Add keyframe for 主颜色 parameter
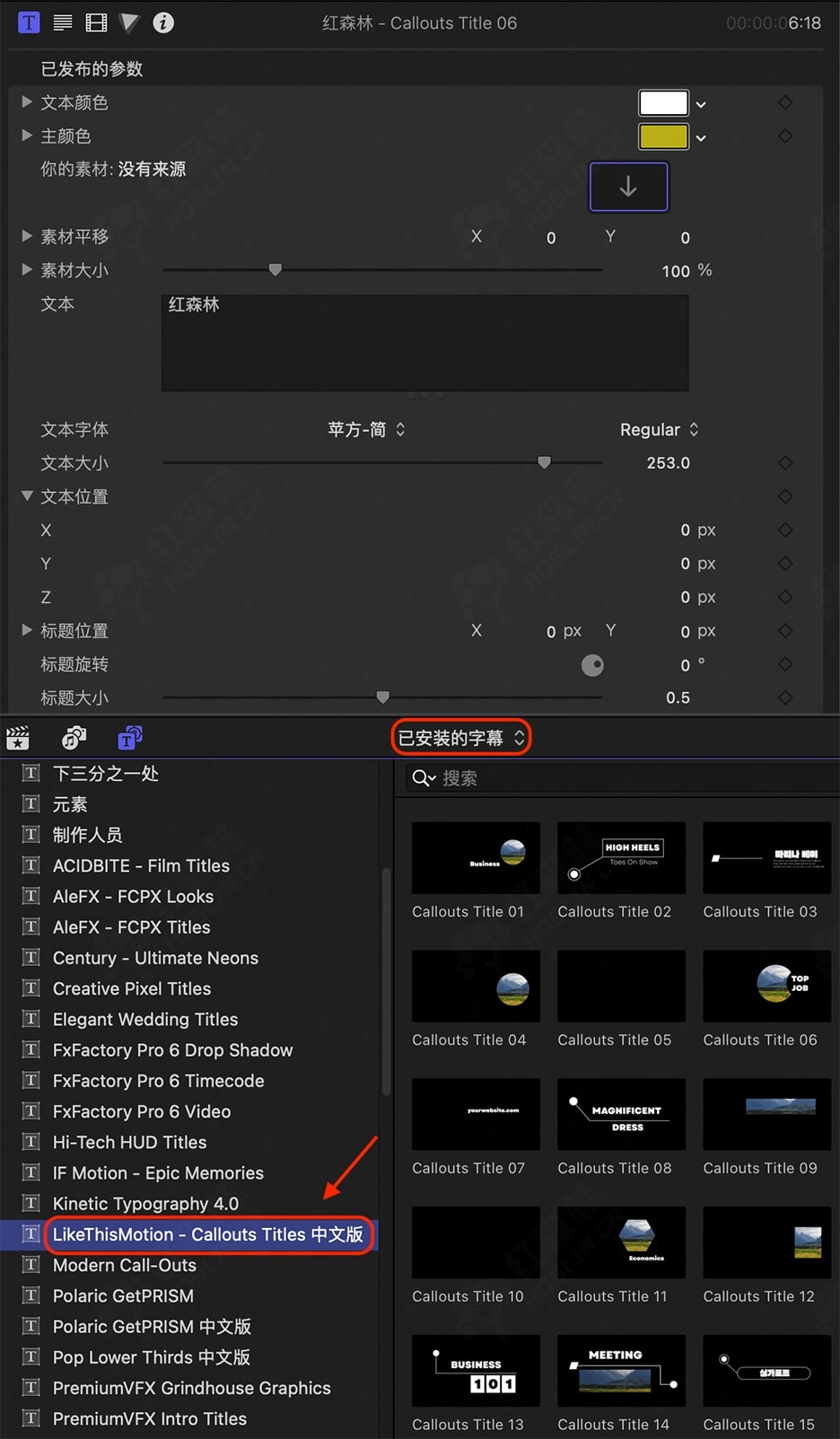Image resolution: width=840 pixels, height=1439 pixels. pyautogui.click(x=785, y=136)
